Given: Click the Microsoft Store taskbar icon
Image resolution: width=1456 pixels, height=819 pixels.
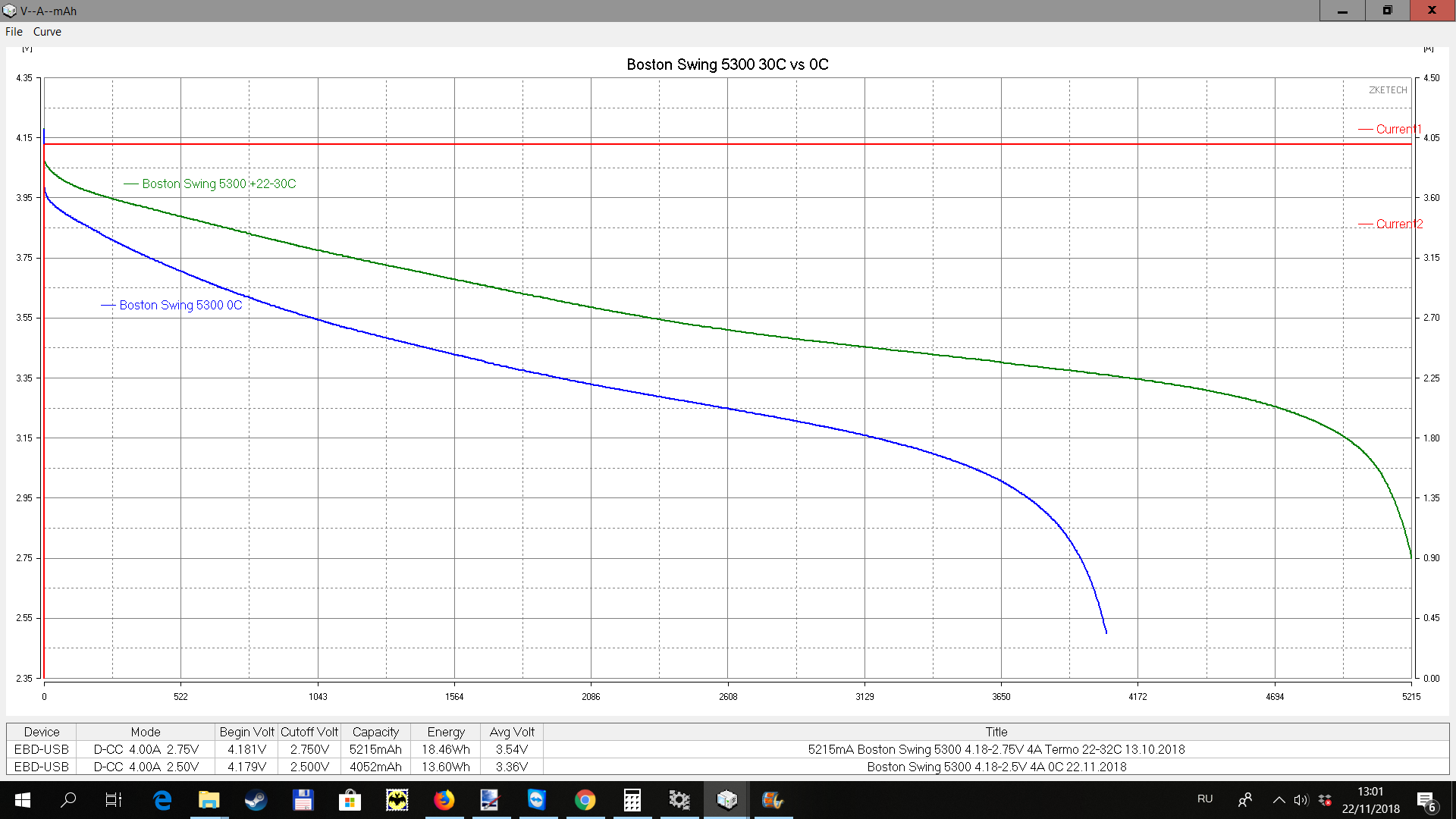Looking at the screenshot, I should click(x=350, y=800).
